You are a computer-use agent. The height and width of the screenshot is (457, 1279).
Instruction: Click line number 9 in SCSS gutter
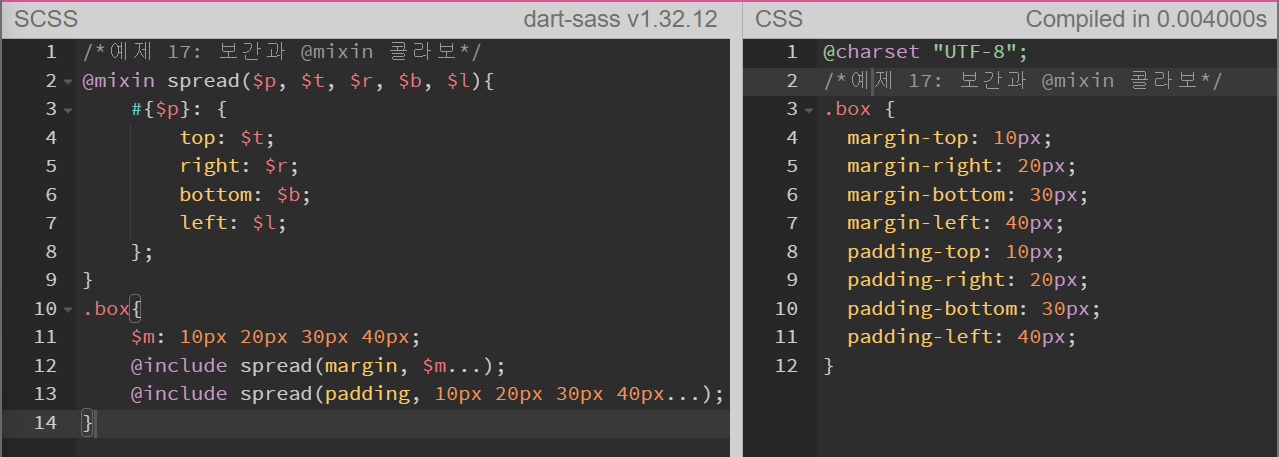click(51, 280)
